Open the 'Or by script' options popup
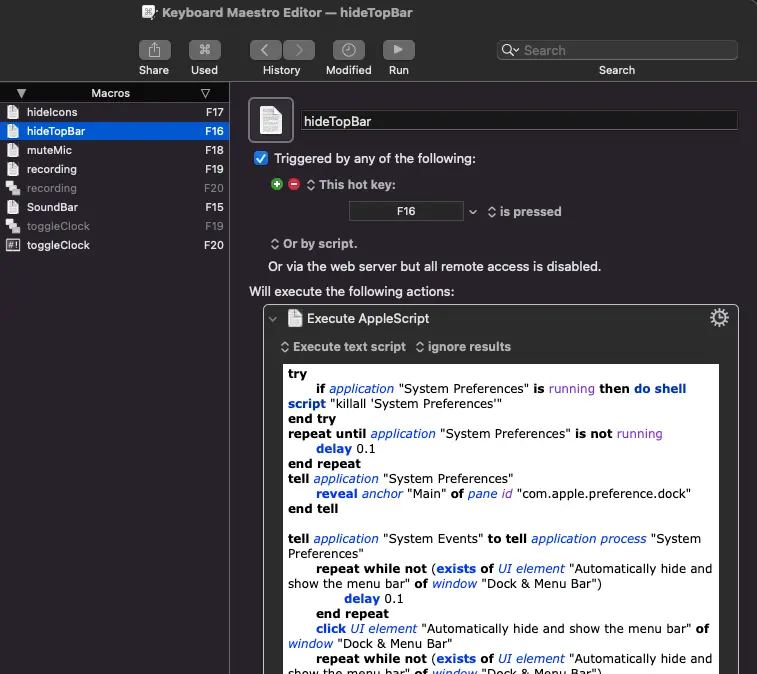757x674 pixels. click(314, 244)
